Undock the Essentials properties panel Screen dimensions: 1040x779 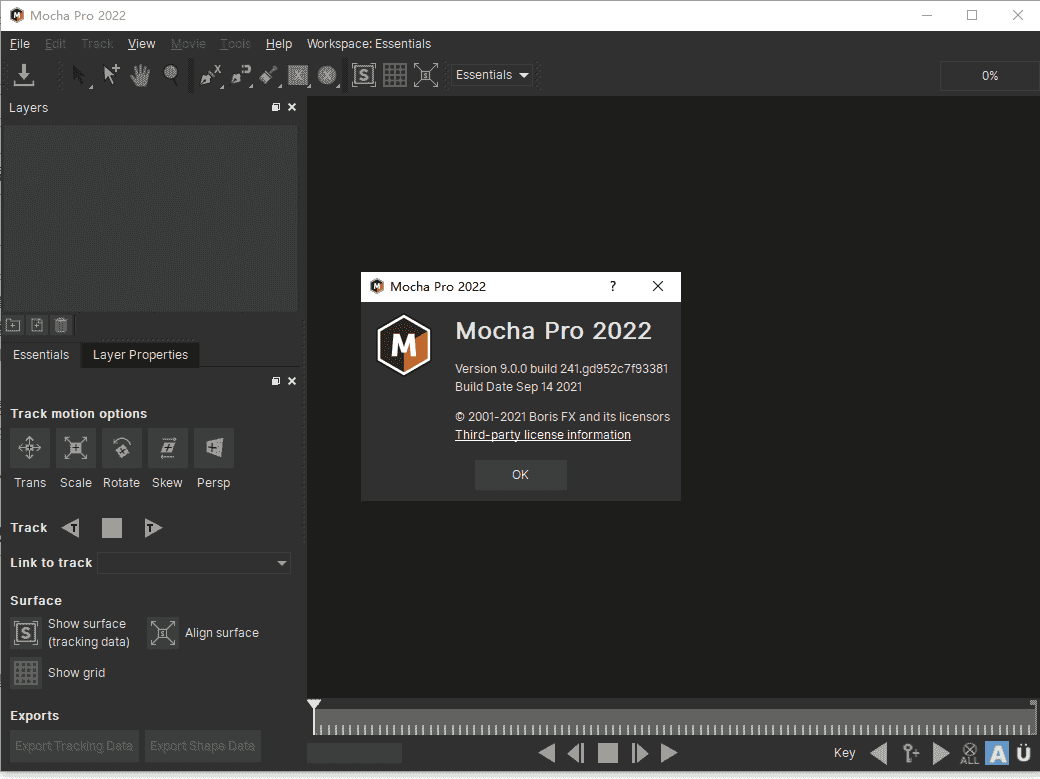pos(276,381)
